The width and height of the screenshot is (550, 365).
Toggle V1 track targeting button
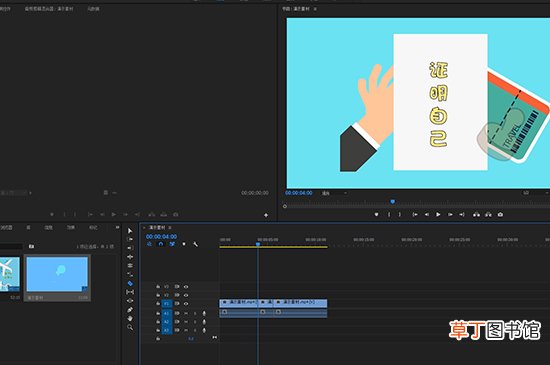167,304
